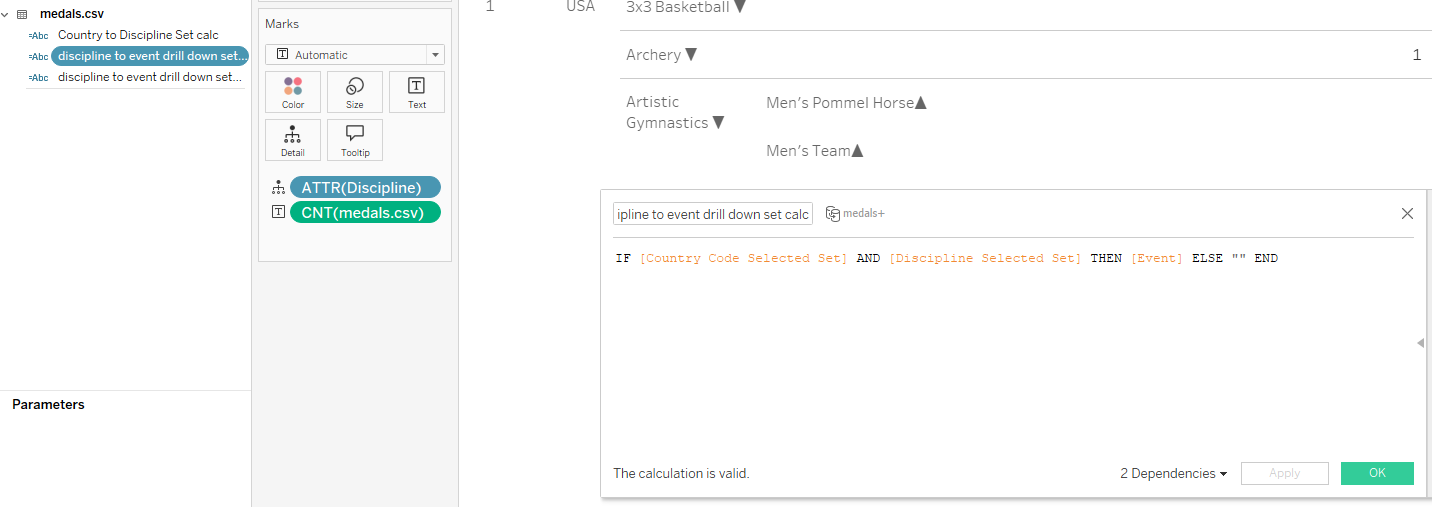Open the Text marks card
This screenshot has width=1432, height=507.
point(417,92)
